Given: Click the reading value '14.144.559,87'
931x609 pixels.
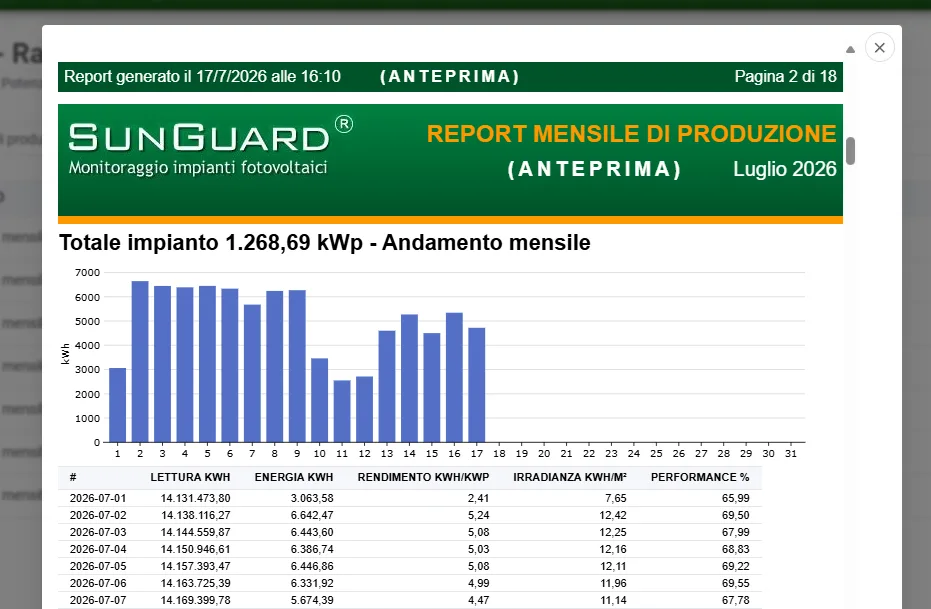Looking at the screenshot, I should tap(195, 532).
